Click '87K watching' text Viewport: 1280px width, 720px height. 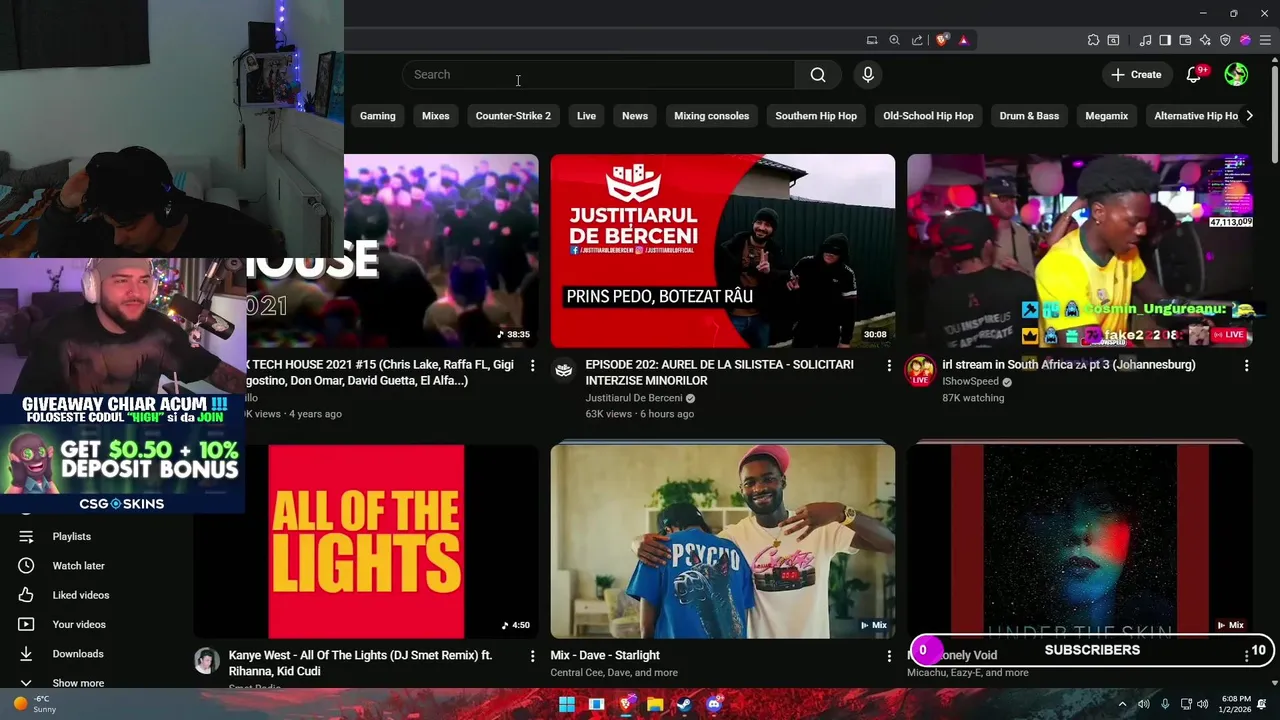tap(973, 398)
